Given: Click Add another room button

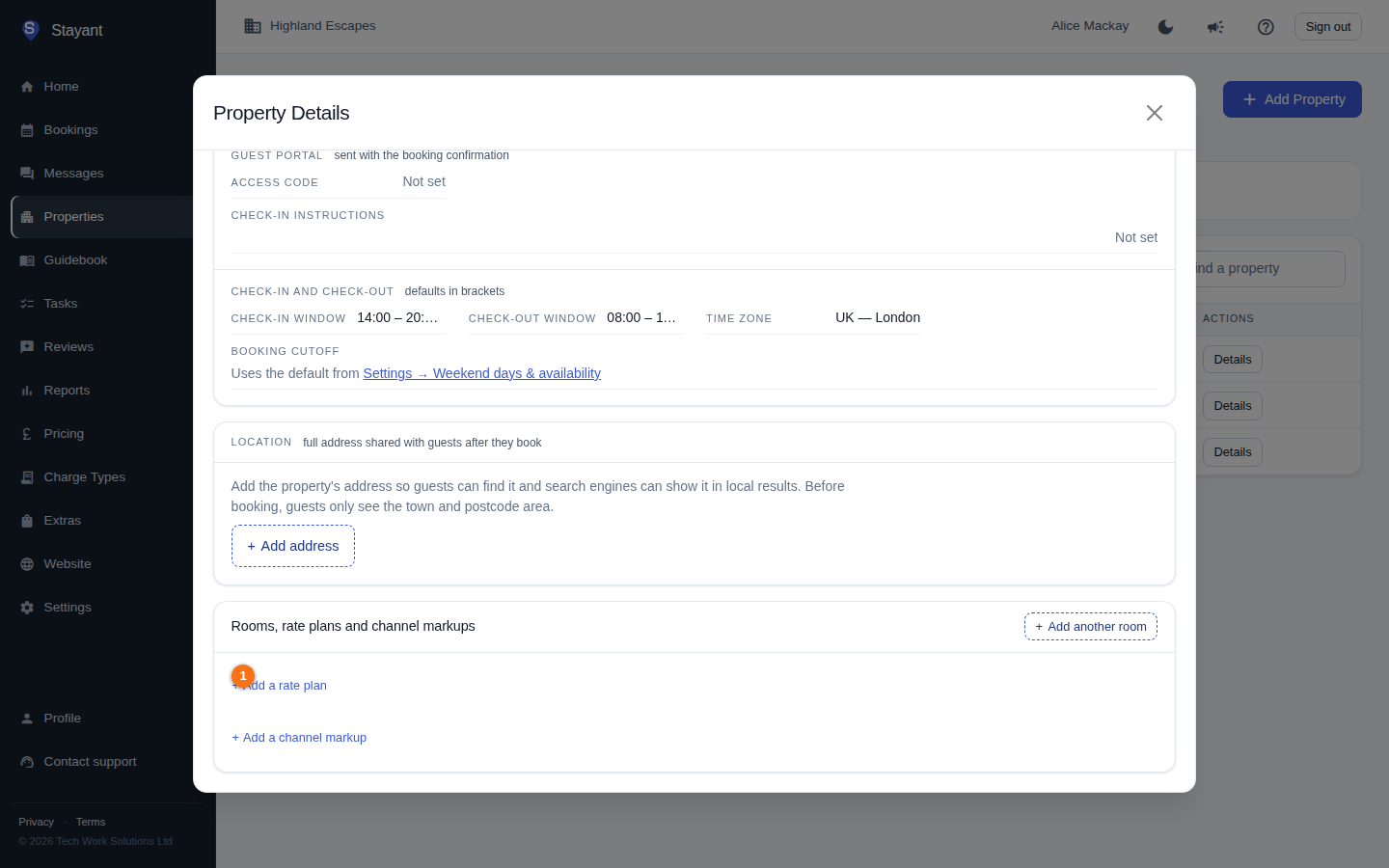Looking at the screenshot, I should click(1091, 627).
